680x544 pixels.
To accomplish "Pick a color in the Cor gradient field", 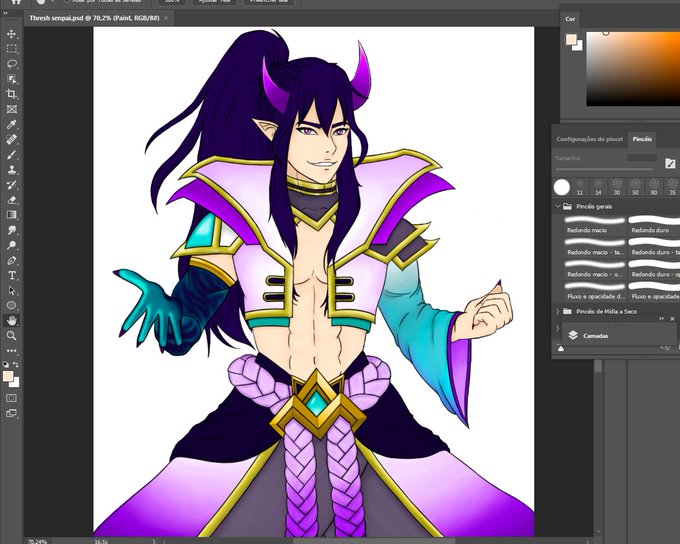I will coord(633,69).
